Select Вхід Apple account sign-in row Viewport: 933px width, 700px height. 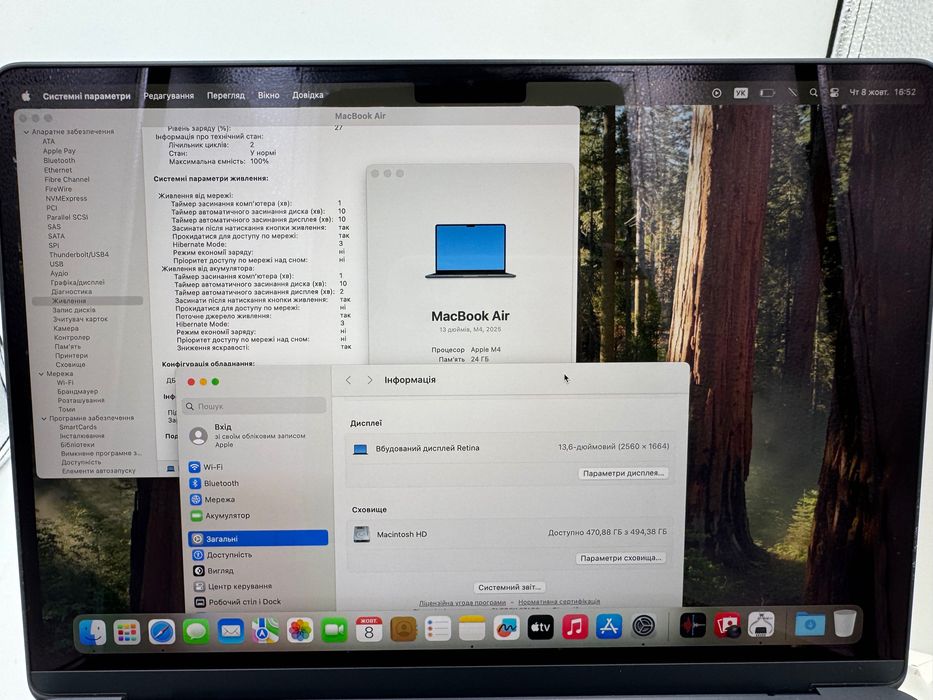click(x=255, y=436)
